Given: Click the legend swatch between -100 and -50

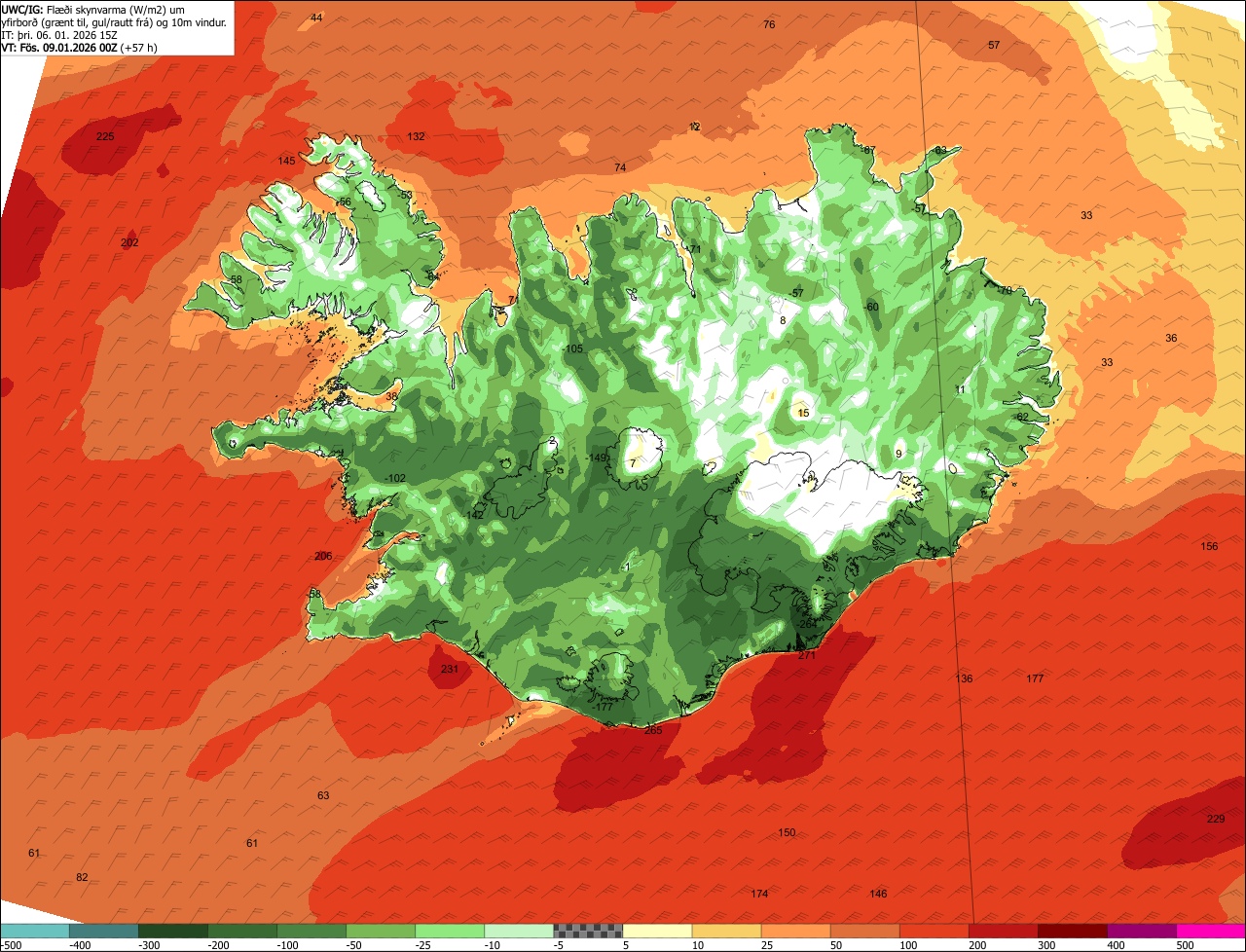Looking at the screenshot, I should pos(311,931).
